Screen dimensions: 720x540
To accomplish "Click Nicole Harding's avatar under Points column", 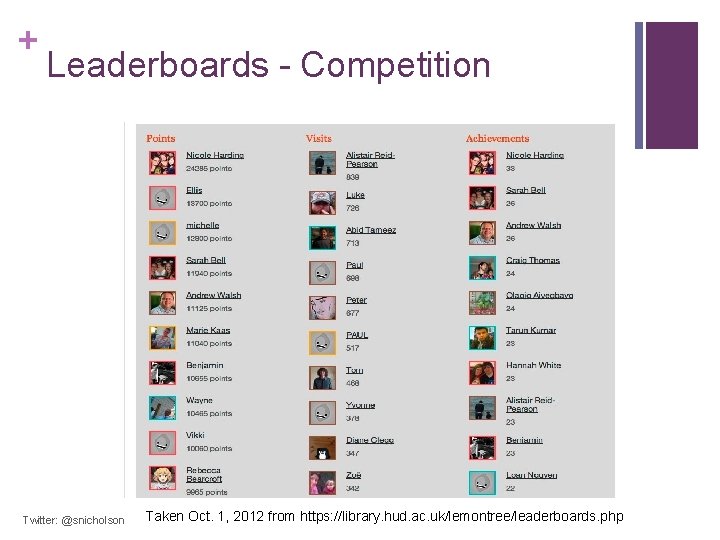I will (162, 163).
